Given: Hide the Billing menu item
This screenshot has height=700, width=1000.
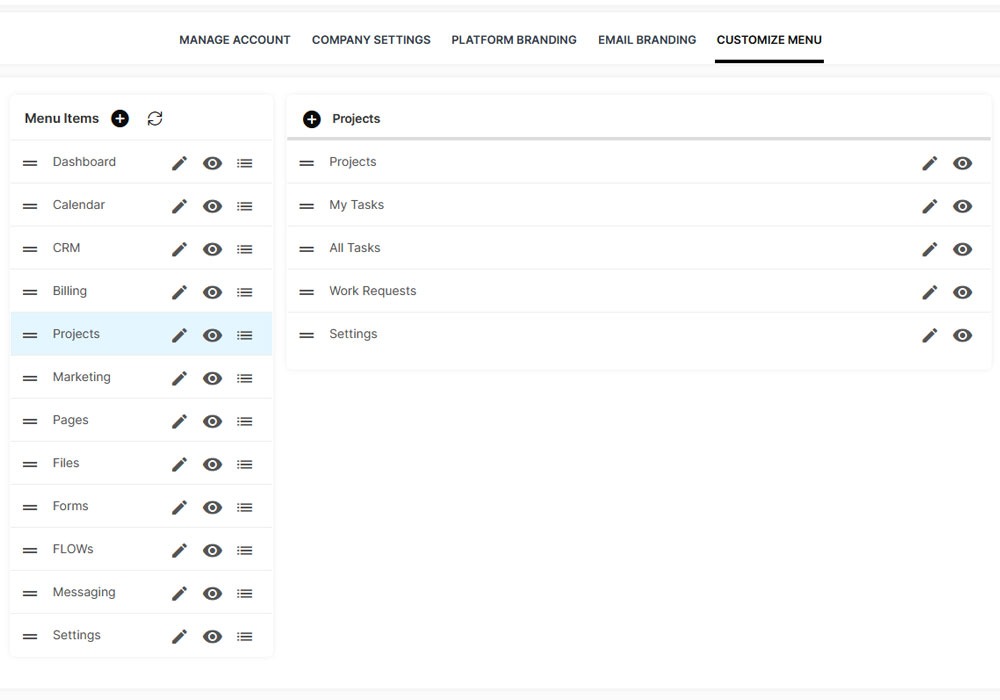Looking at the screenshot, I should pyautogui.click(x=212, y=292).
